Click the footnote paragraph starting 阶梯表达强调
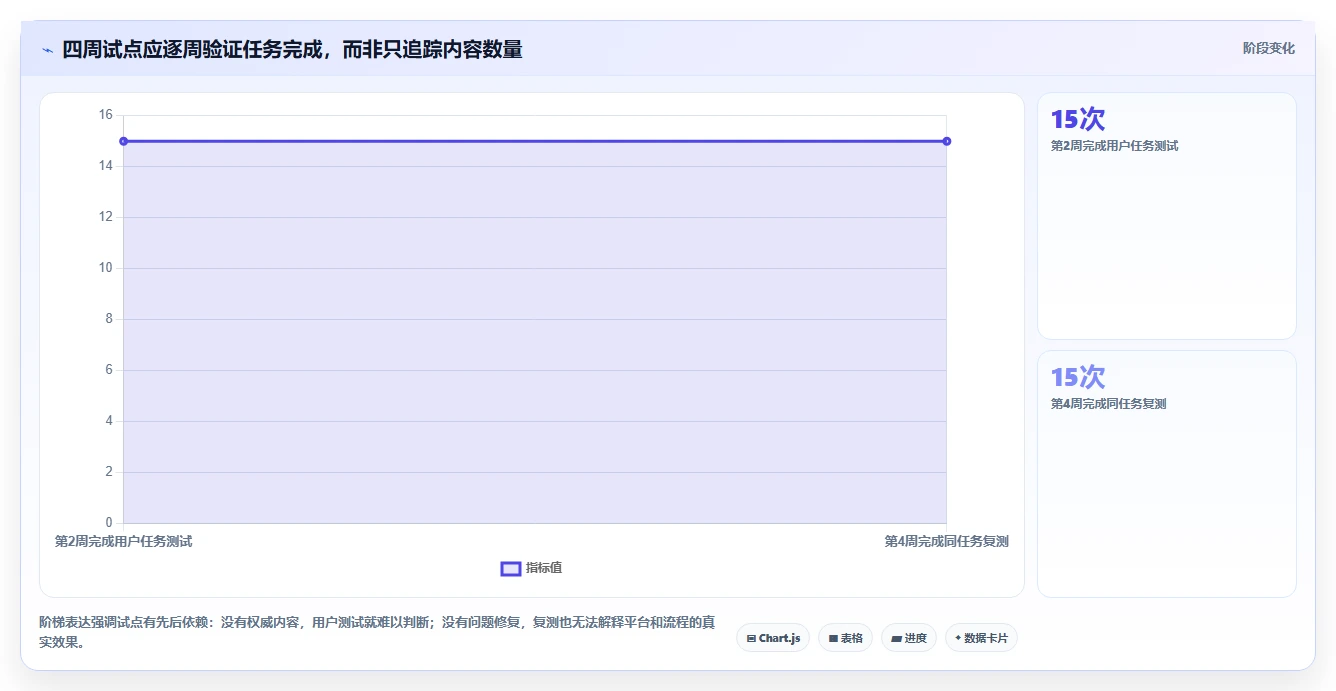The width and height of the screenshot is (1336, 691). point(377,633)
